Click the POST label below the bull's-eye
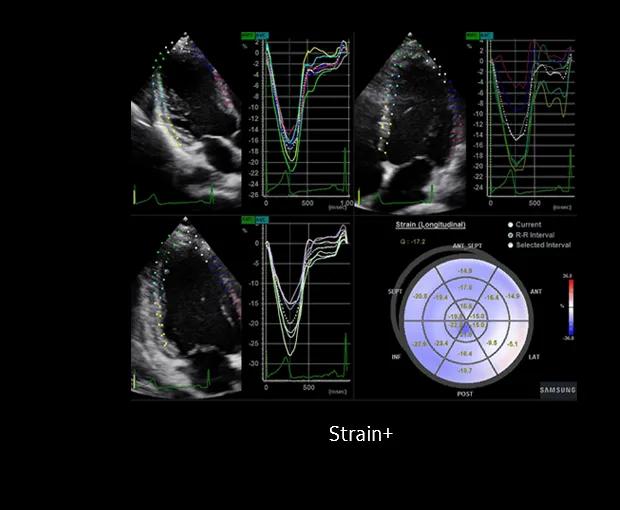620x510 pixels. pyautogui.click(x=465, y=394)
